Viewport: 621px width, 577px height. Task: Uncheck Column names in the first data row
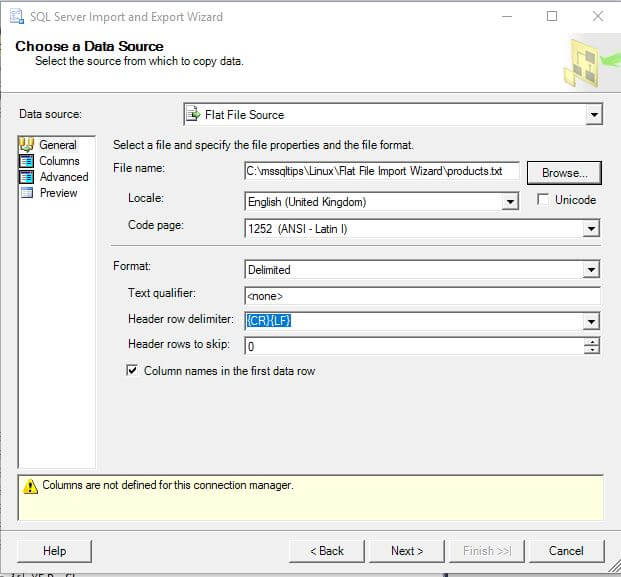pos(132,371)
